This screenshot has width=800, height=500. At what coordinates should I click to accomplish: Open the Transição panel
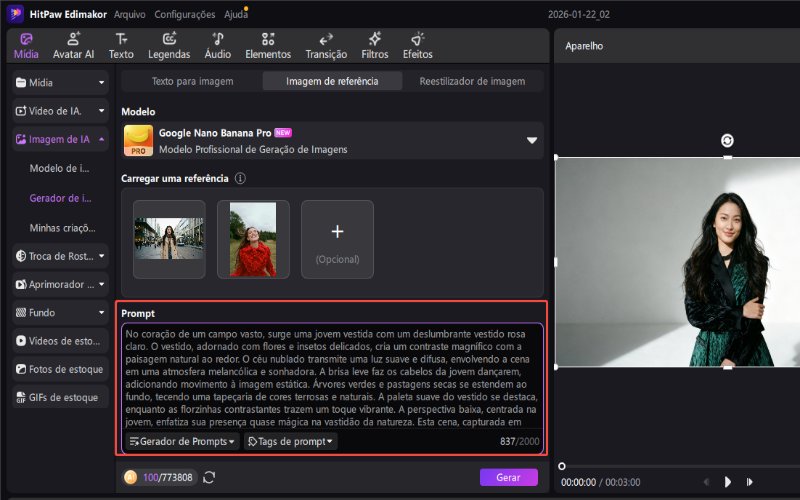tap(326, 46)
